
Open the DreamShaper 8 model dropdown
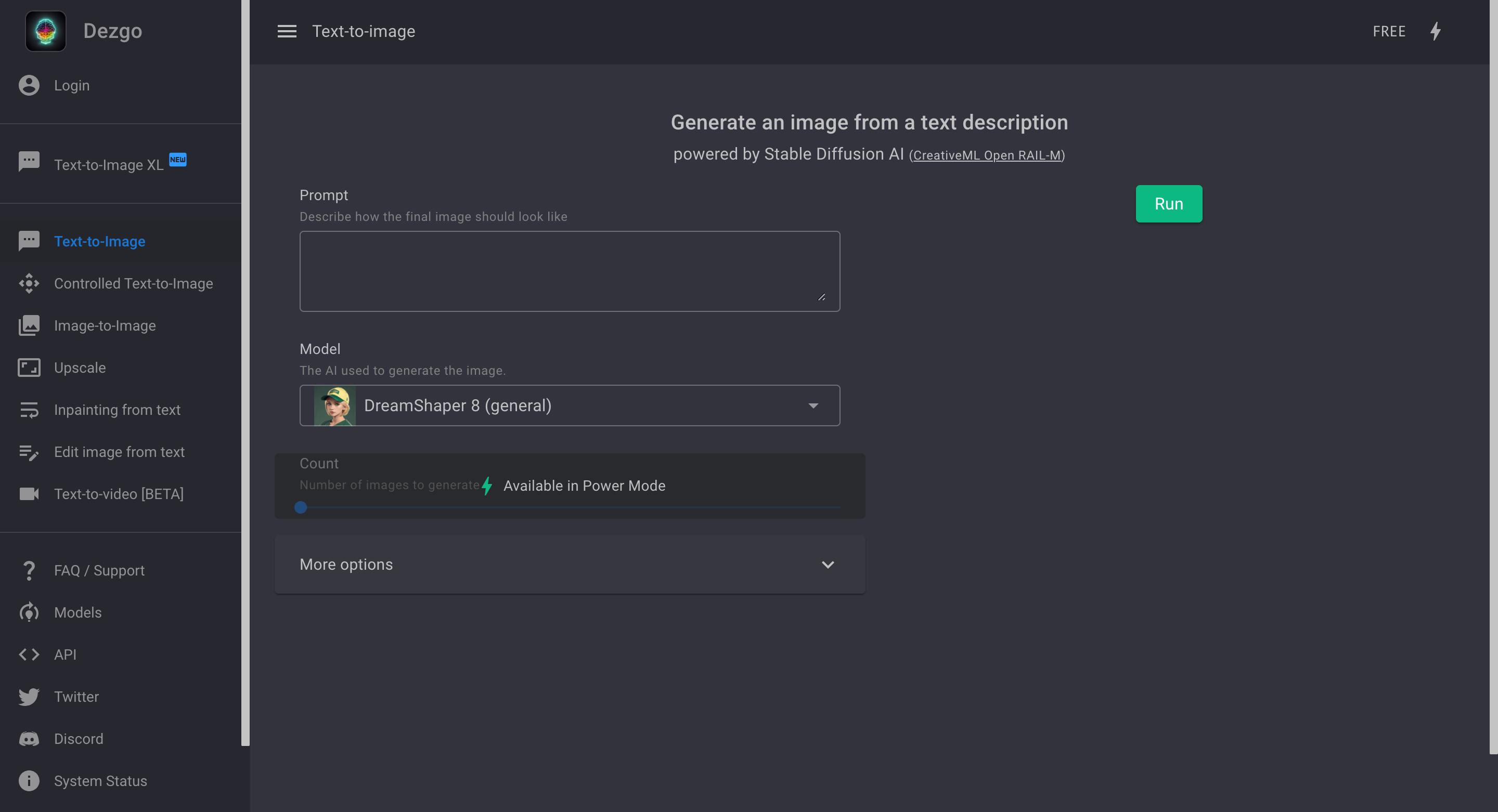click(x=570, y=405)
